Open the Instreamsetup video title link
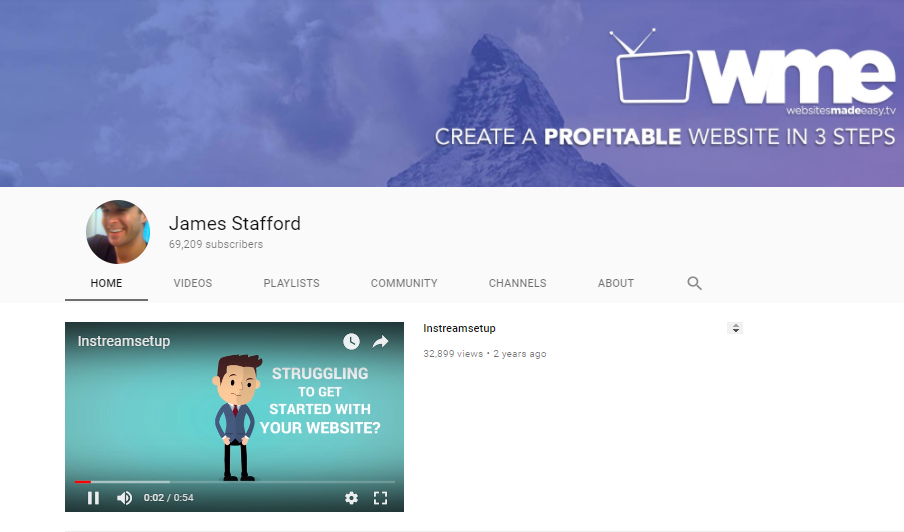Image resolution: width=904 pixels, height=532 pixels. point(459,328)
